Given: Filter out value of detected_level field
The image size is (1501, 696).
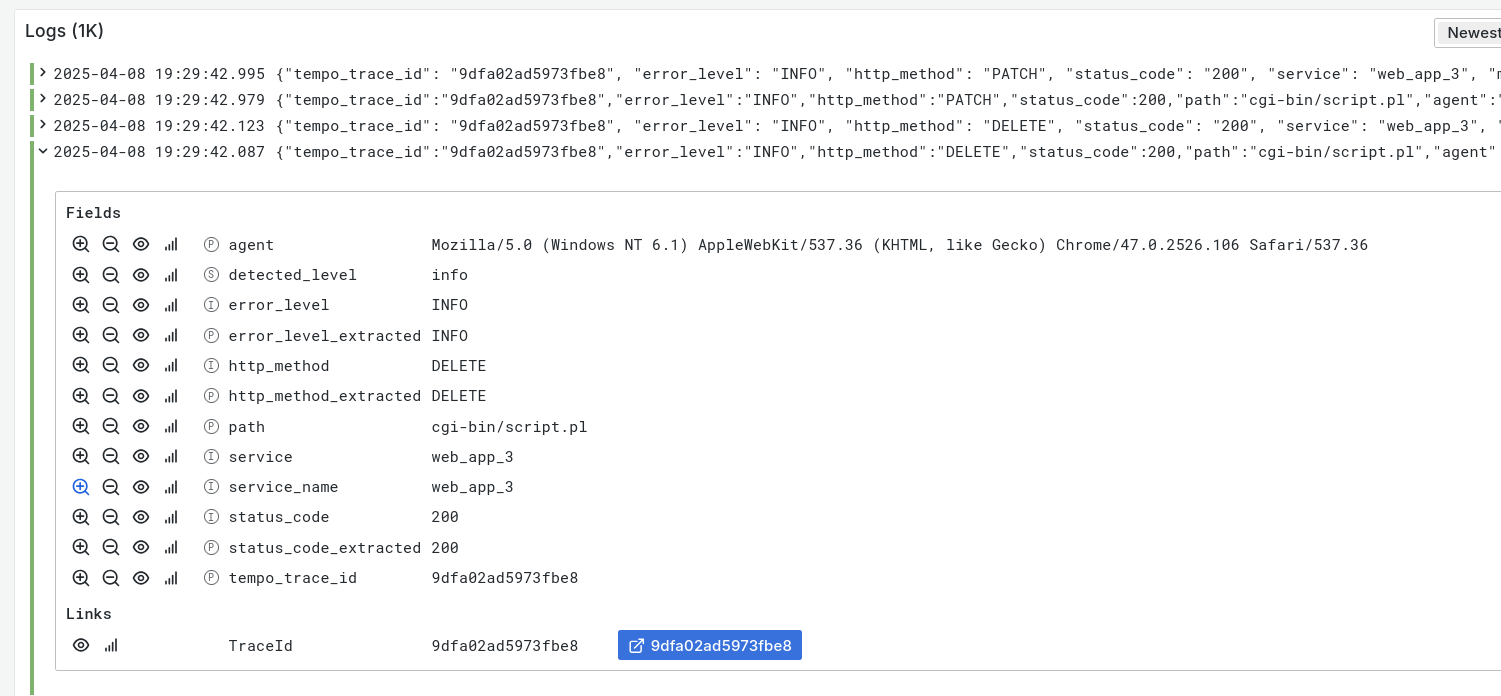Looking at the screenshot, I should [x=111, y=274].
